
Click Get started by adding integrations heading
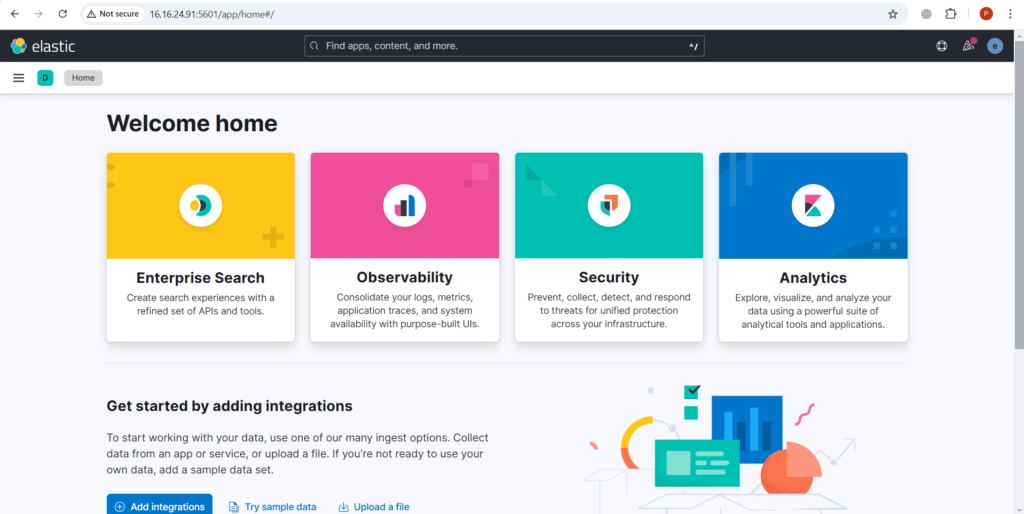tap(229, 406)
